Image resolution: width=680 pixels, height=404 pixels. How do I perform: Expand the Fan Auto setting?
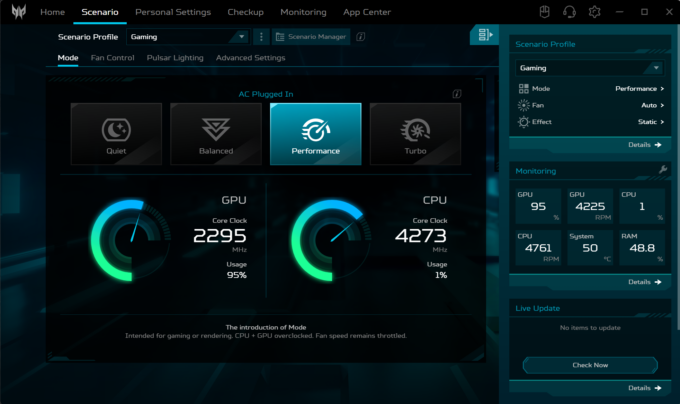652,105
